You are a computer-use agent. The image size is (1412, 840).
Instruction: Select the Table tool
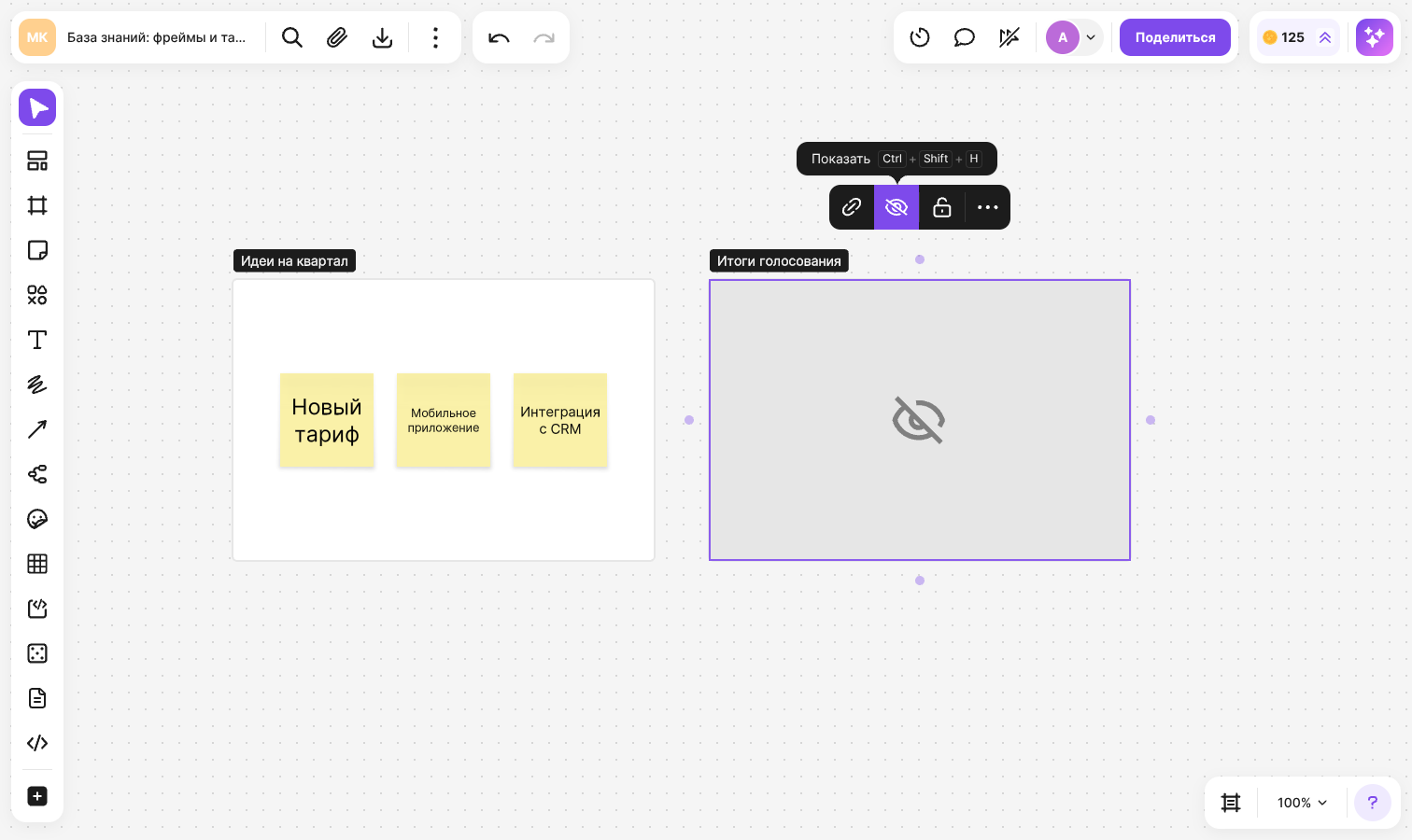click(x=37, y=564)
